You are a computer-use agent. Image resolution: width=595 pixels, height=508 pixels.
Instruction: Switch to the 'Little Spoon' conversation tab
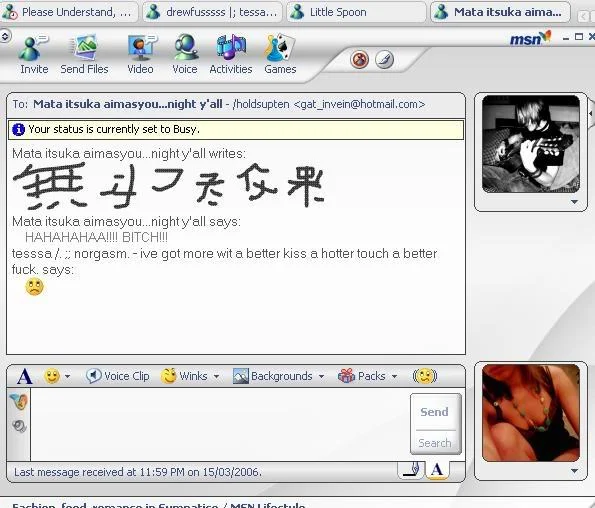click(357, 12)
